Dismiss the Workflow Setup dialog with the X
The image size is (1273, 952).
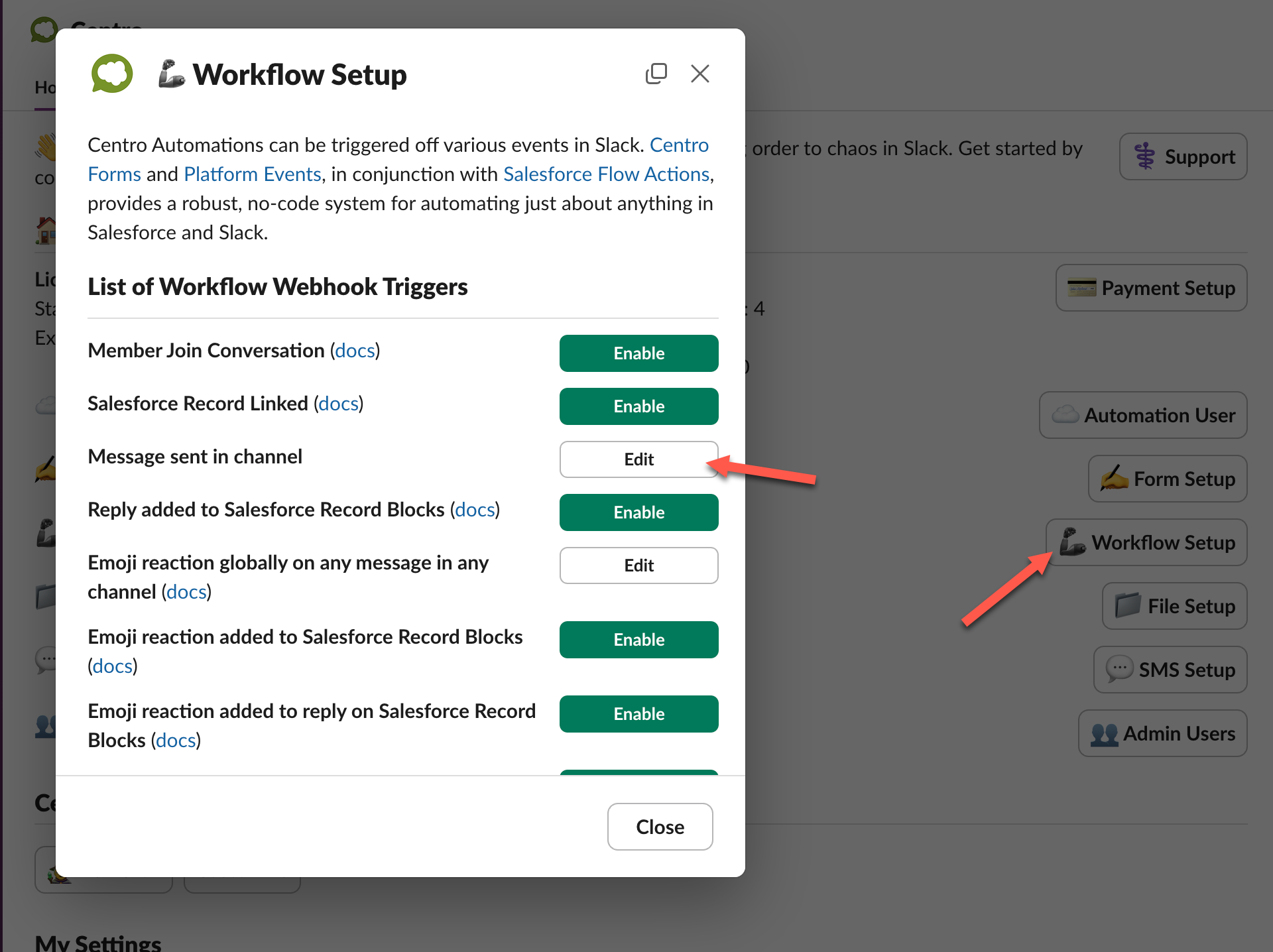pos(700,74)
